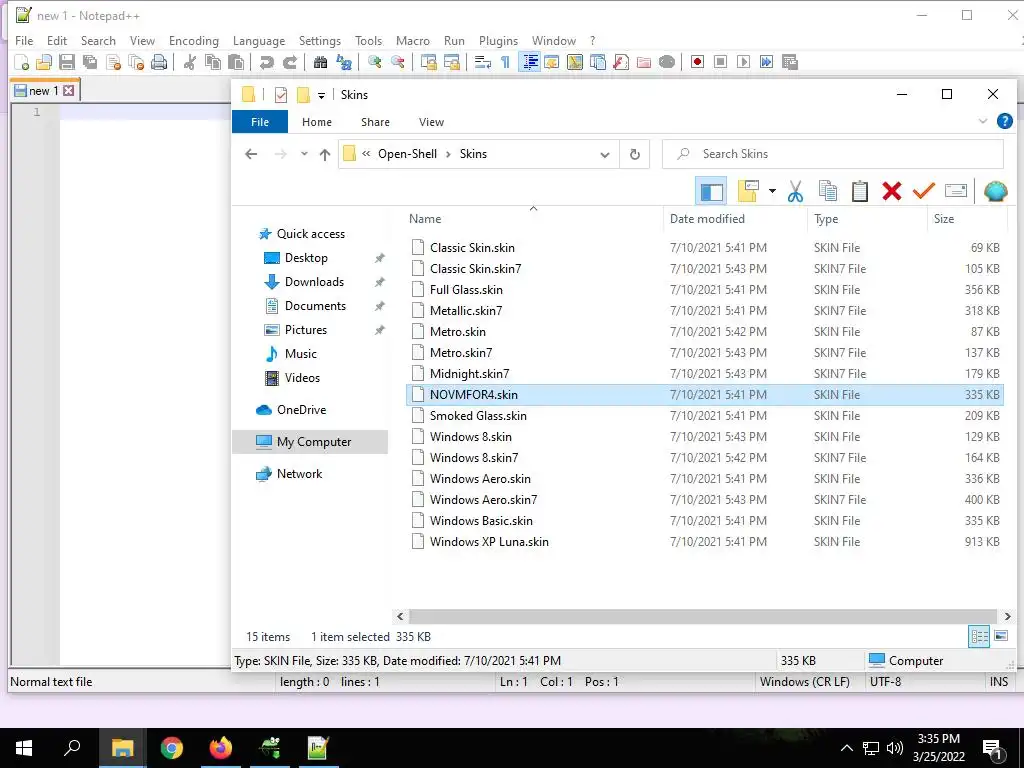Close the new 1 tab with its X

pyautogui.click(x=69, y=91)
